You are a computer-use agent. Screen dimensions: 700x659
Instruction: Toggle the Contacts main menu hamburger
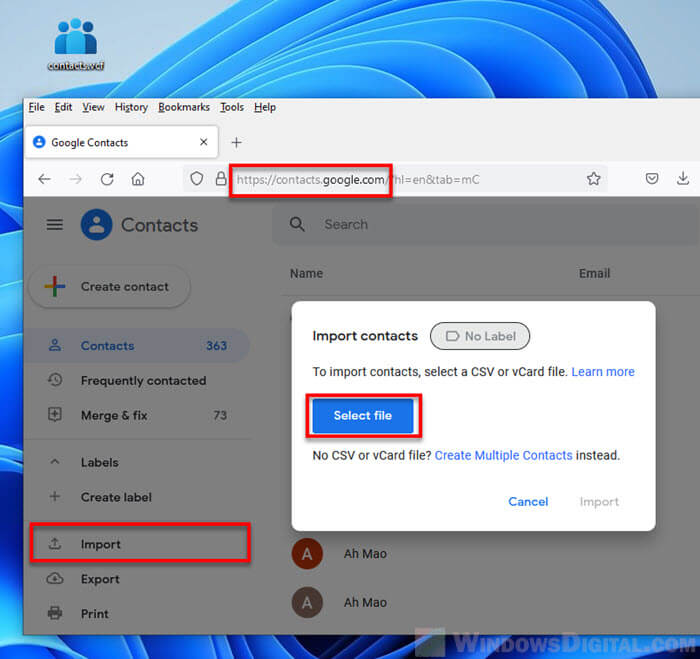pos(55,225)
